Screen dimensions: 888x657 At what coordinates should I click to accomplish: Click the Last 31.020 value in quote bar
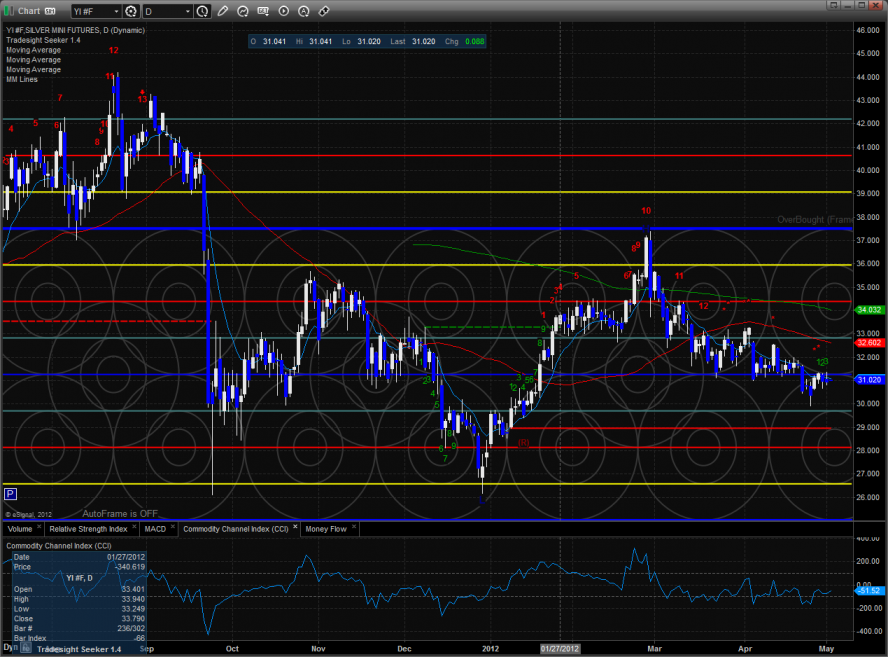tap(424, 41)
